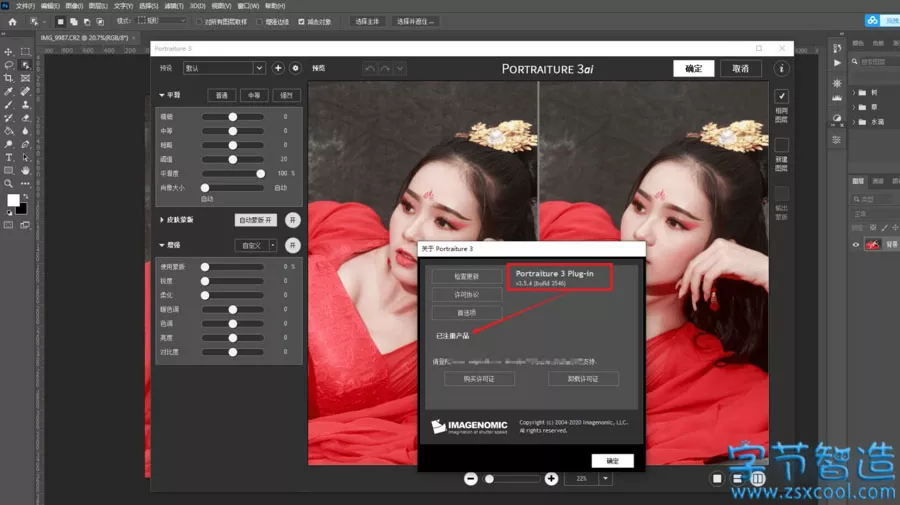Image resolution: width=900 pixels, height=505 pixels.
Task: Click the preview undo arrow
Action: (x=370, y=68)
